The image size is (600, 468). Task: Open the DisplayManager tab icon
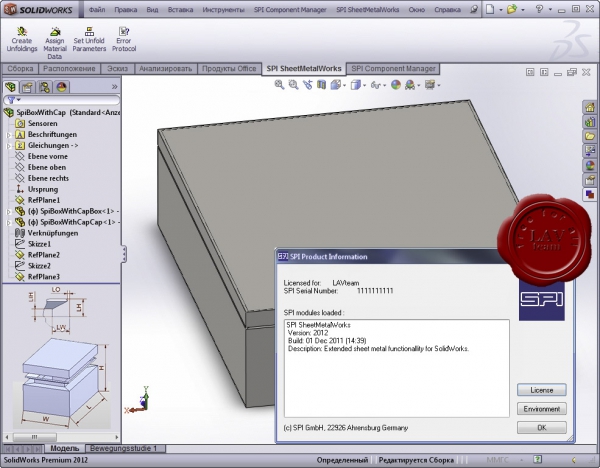(x=62, y=87)
